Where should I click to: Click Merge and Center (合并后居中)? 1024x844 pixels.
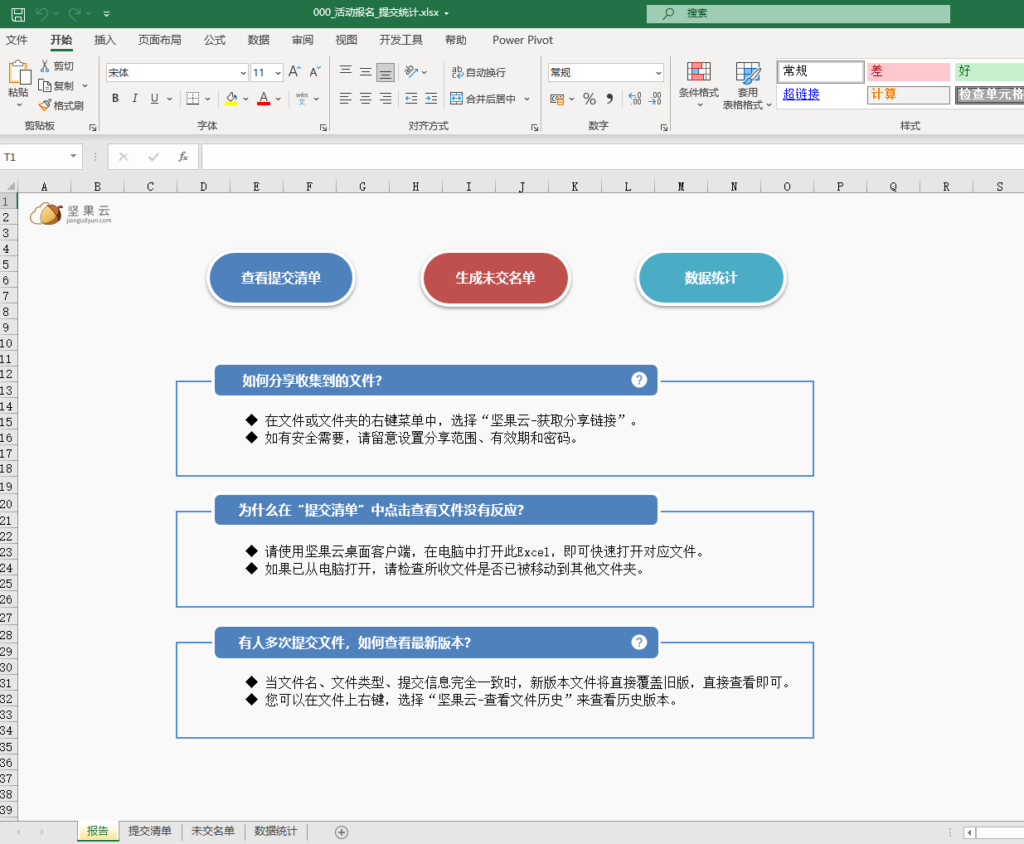483,99
